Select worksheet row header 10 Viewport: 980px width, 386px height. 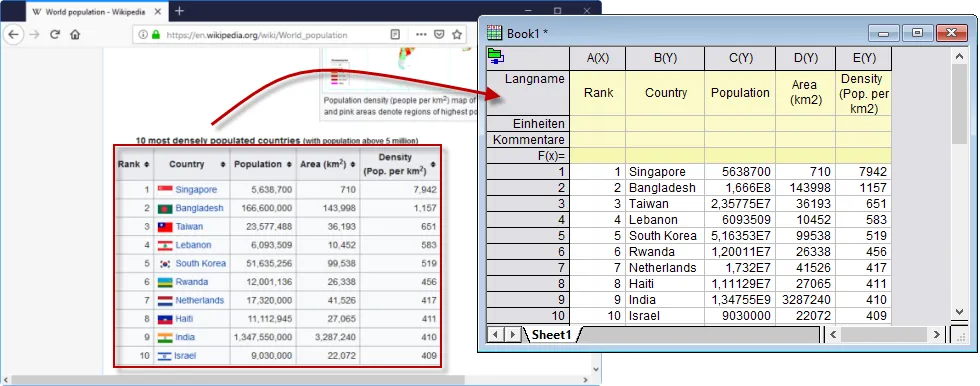click(x=528, y=316)
